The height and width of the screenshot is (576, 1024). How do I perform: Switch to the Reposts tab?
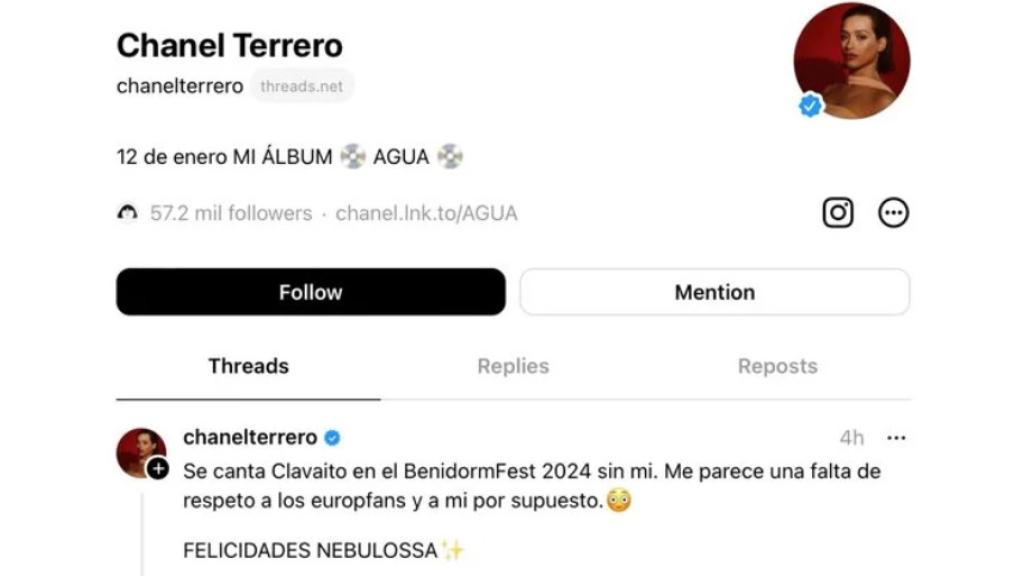tap(778, 366)
